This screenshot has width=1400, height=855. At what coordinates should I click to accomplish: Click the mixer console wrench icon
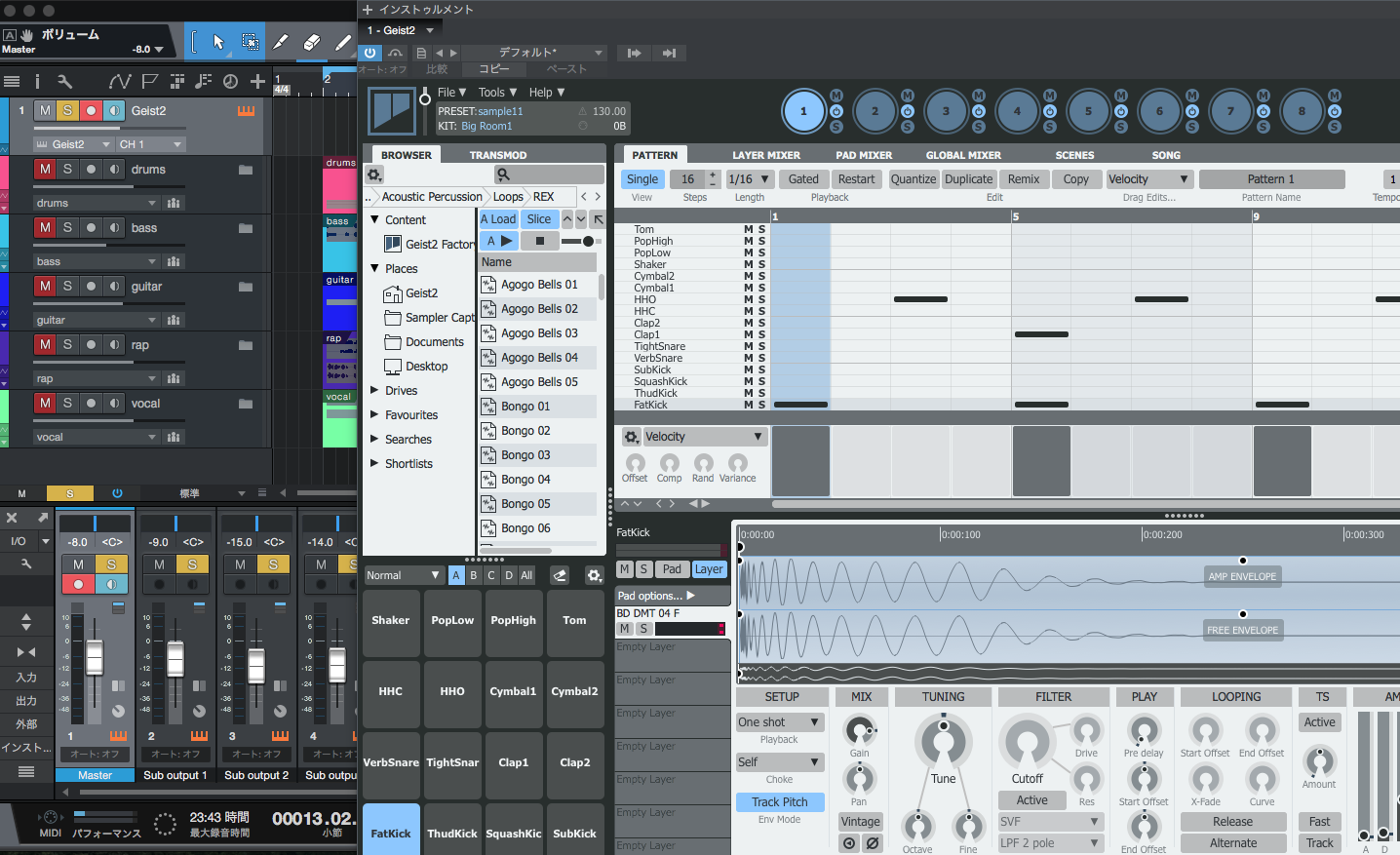[x=25, y=564]
